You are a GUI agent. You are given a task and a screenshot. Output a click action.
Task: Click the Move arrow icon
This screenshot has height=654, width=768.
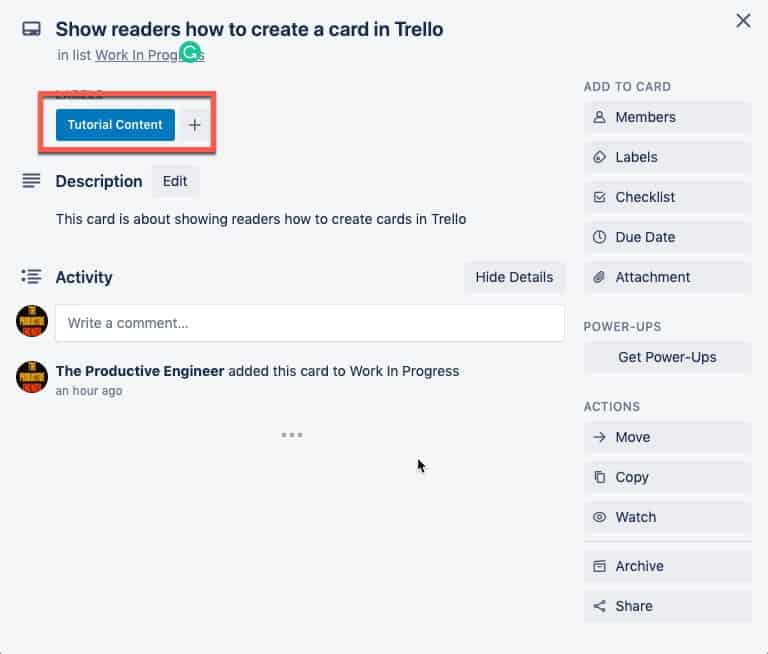(599, 437)
